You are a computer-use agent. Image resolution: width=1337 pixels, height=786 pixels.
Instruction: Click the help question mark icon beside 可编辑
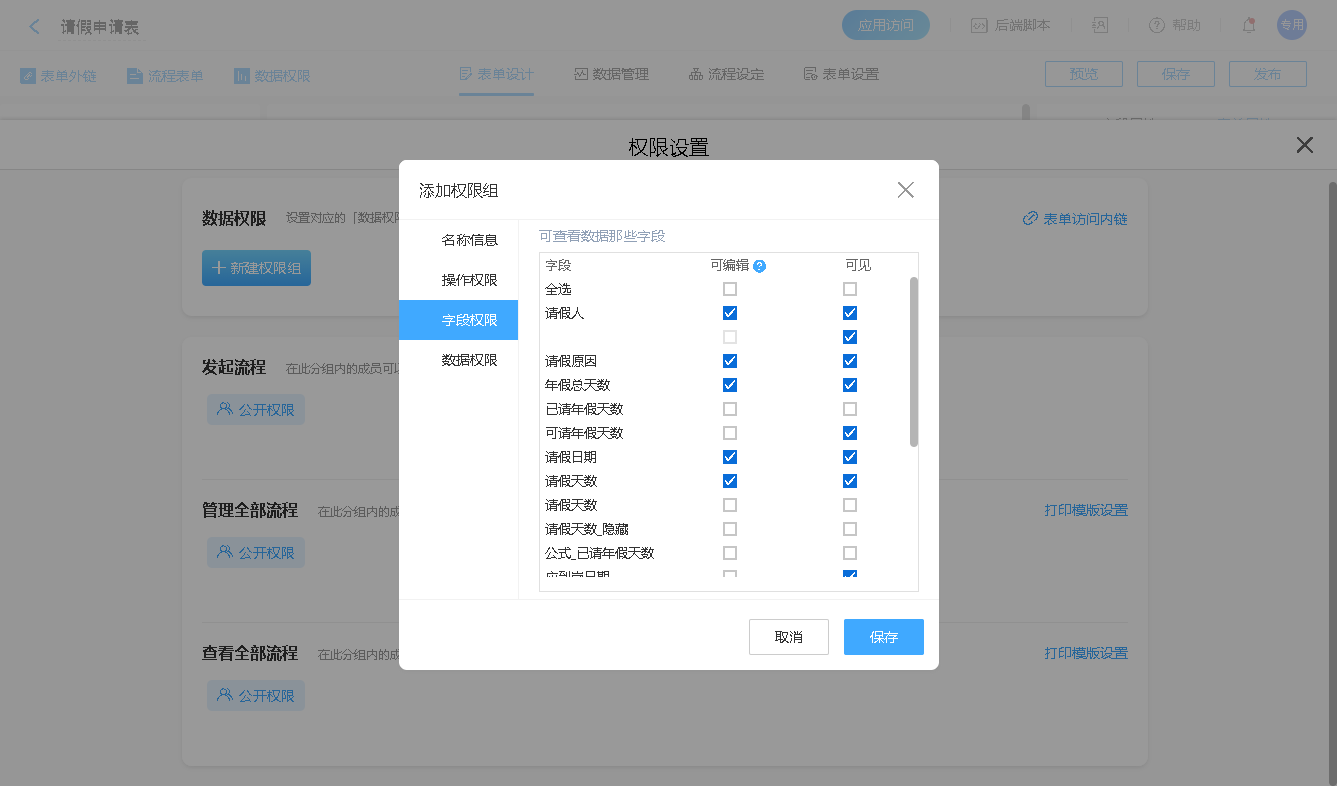click(x=759, y=266)
